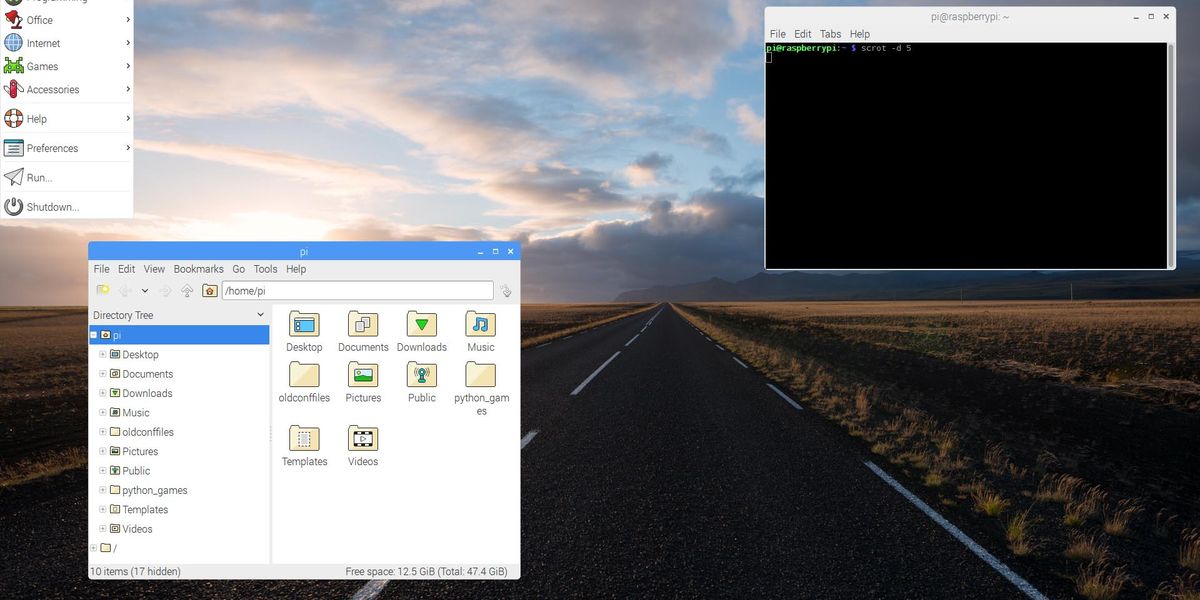Open the python_games folder
This screenshot has width=1200, height=600.
click(481, 375)
